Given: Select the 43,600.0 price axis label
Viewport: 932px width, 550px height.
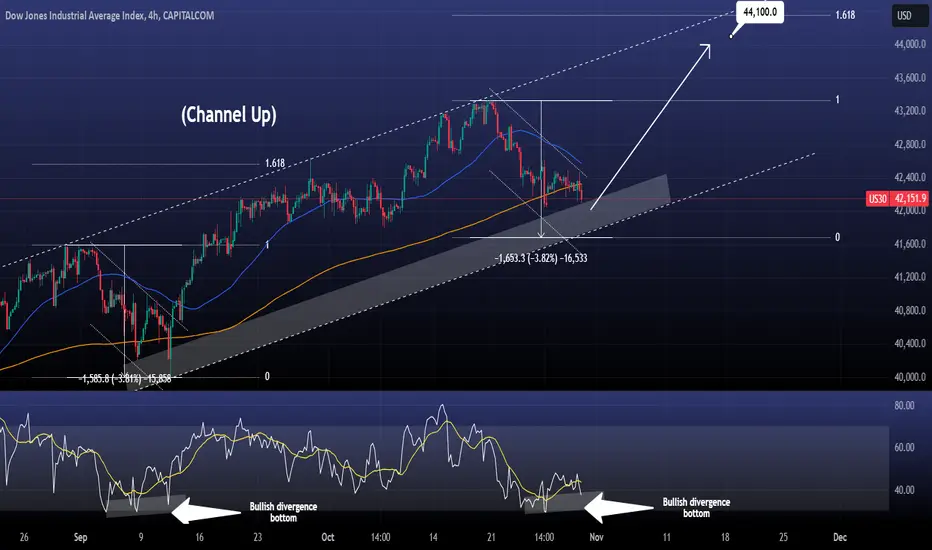Looking at the screenshot, I should [910, 77].
